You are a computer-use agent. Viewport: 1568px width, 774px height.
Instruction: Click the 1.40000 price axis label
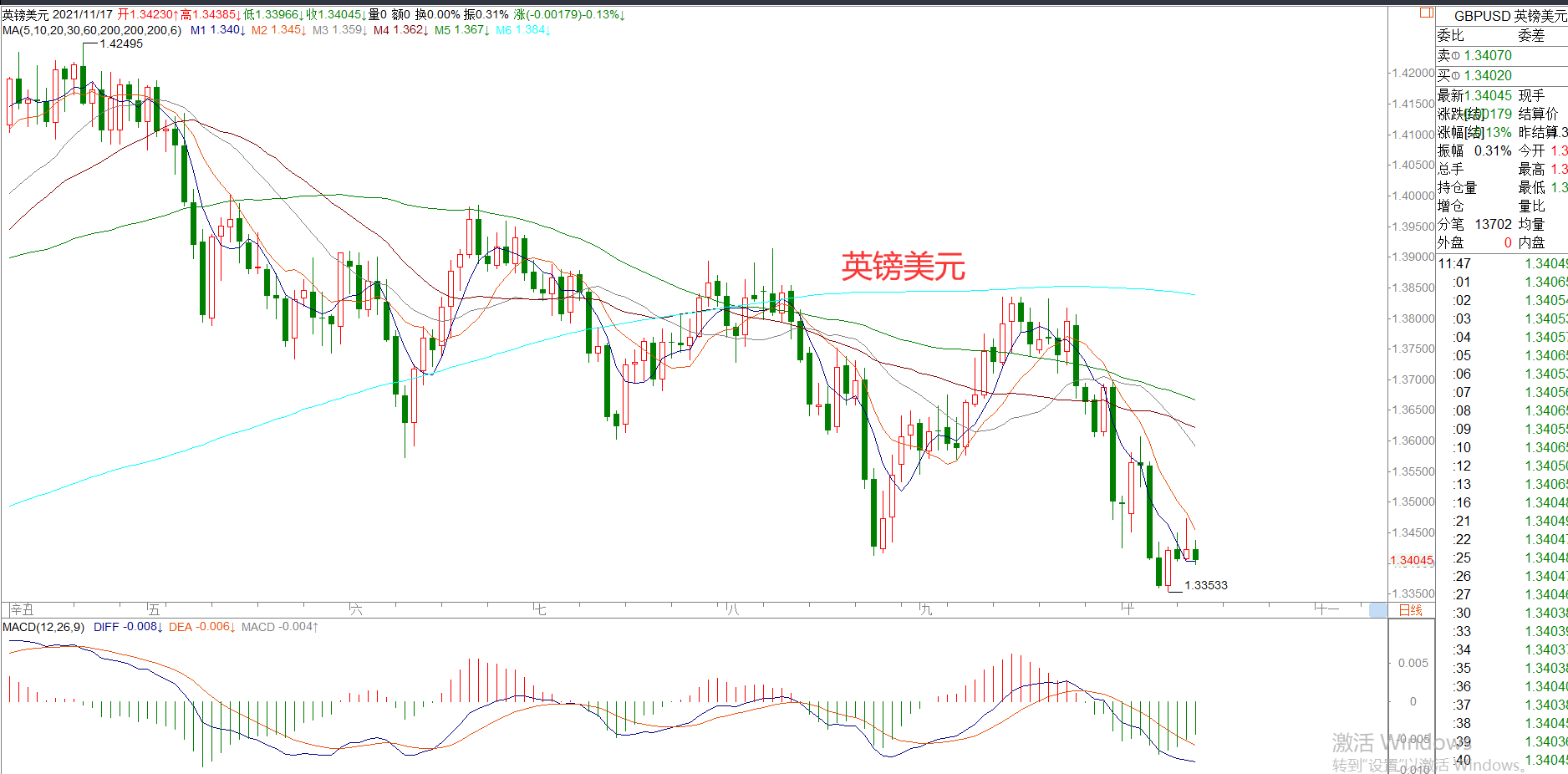(1413, 196)
